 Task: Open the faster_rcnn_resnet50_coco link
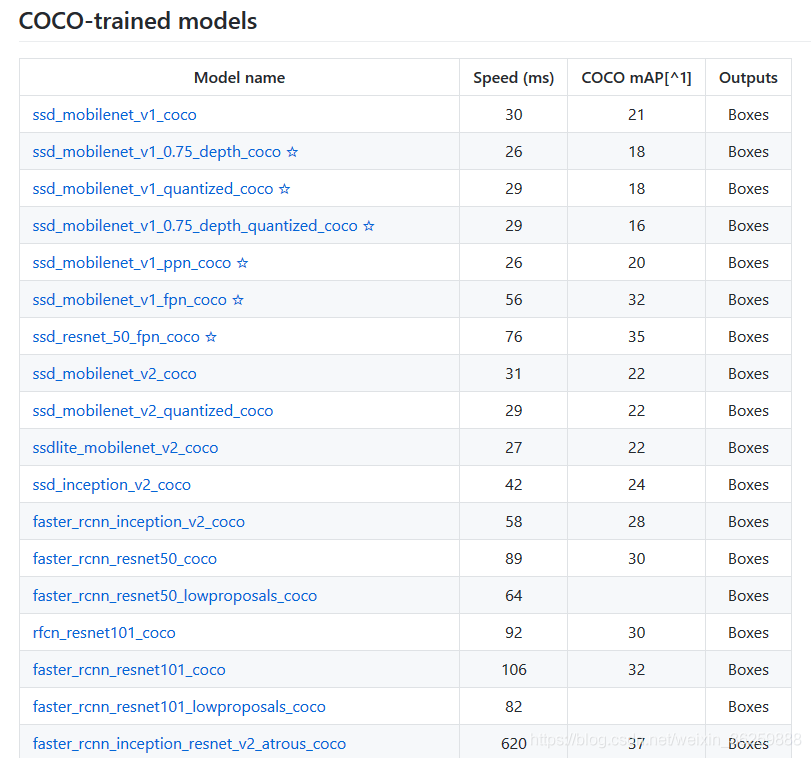pyautogui.click(x=124, y=559)
